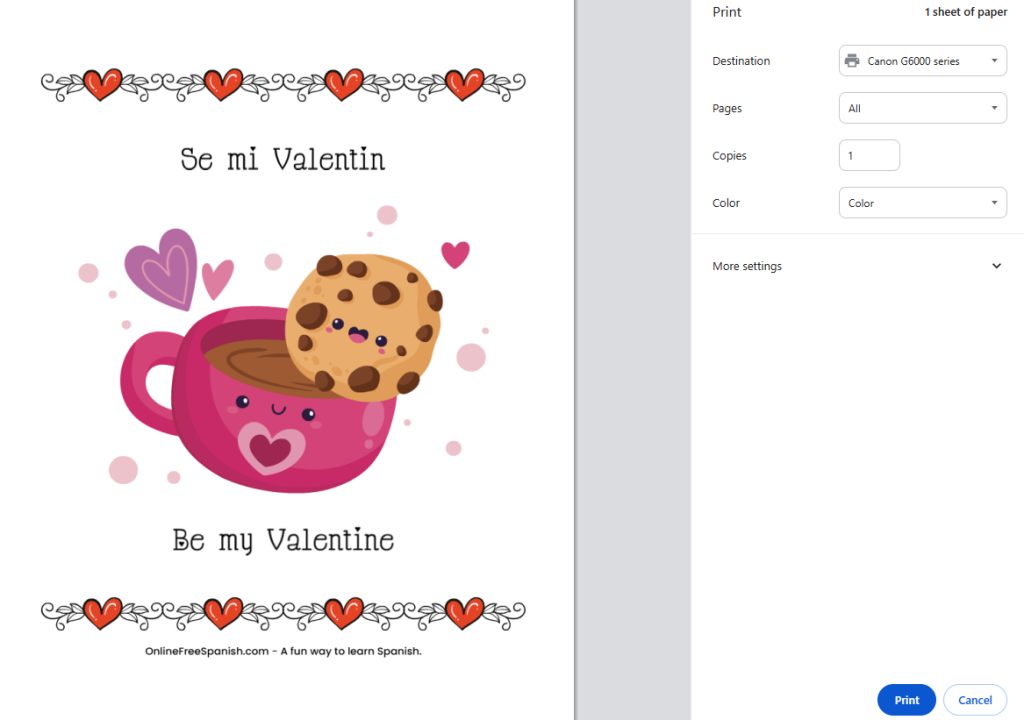Click the large purple heart in preview

162,268
